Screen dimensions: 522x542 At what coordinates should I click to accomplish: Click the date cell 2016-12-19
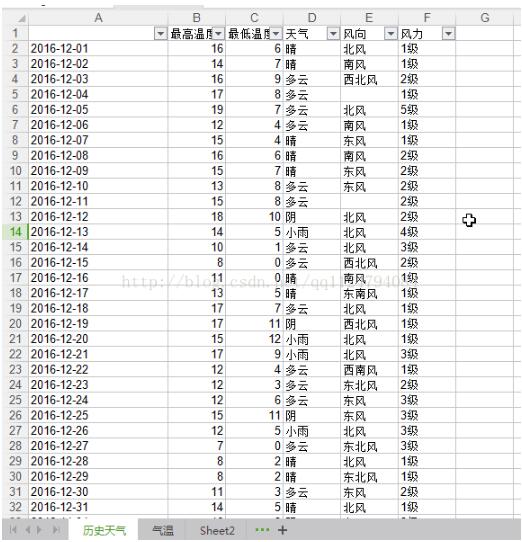pyautogui.click(x=98, y=324)
